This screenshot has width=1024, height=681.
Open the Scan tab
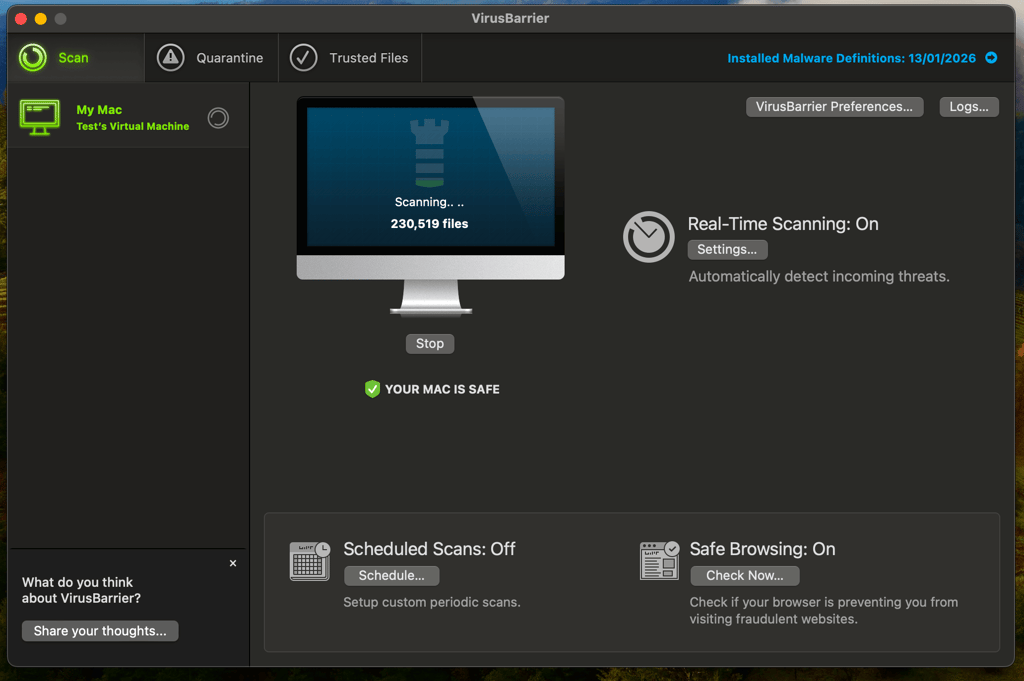[76, 58]
